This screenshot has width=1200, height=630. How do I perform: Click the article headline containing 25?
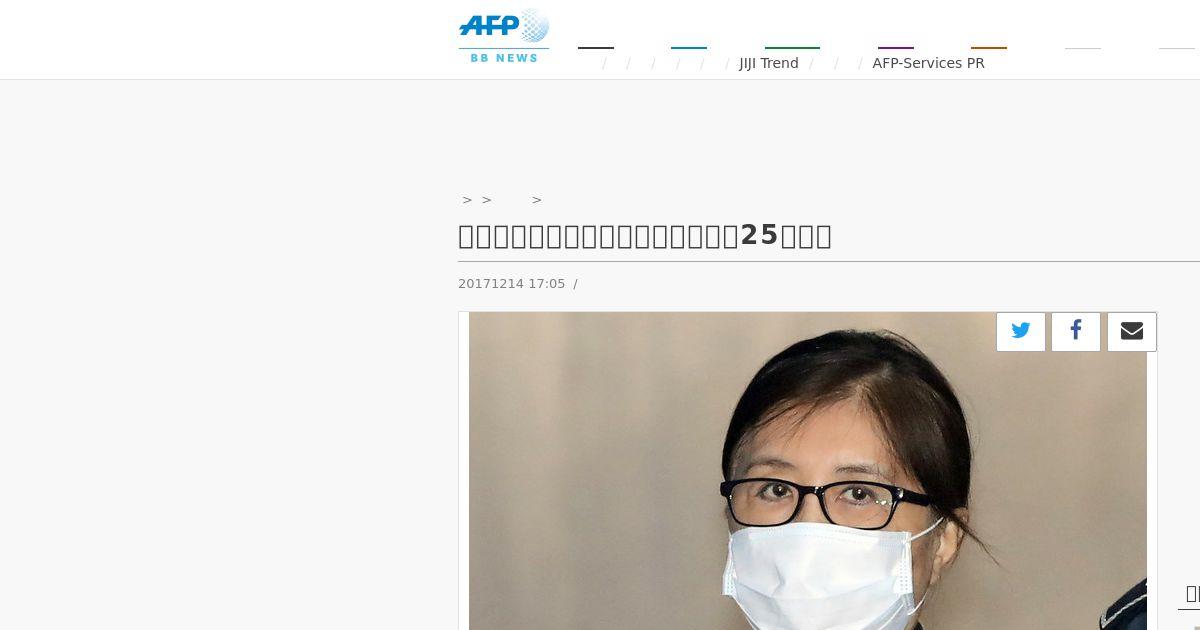(645, 236)
